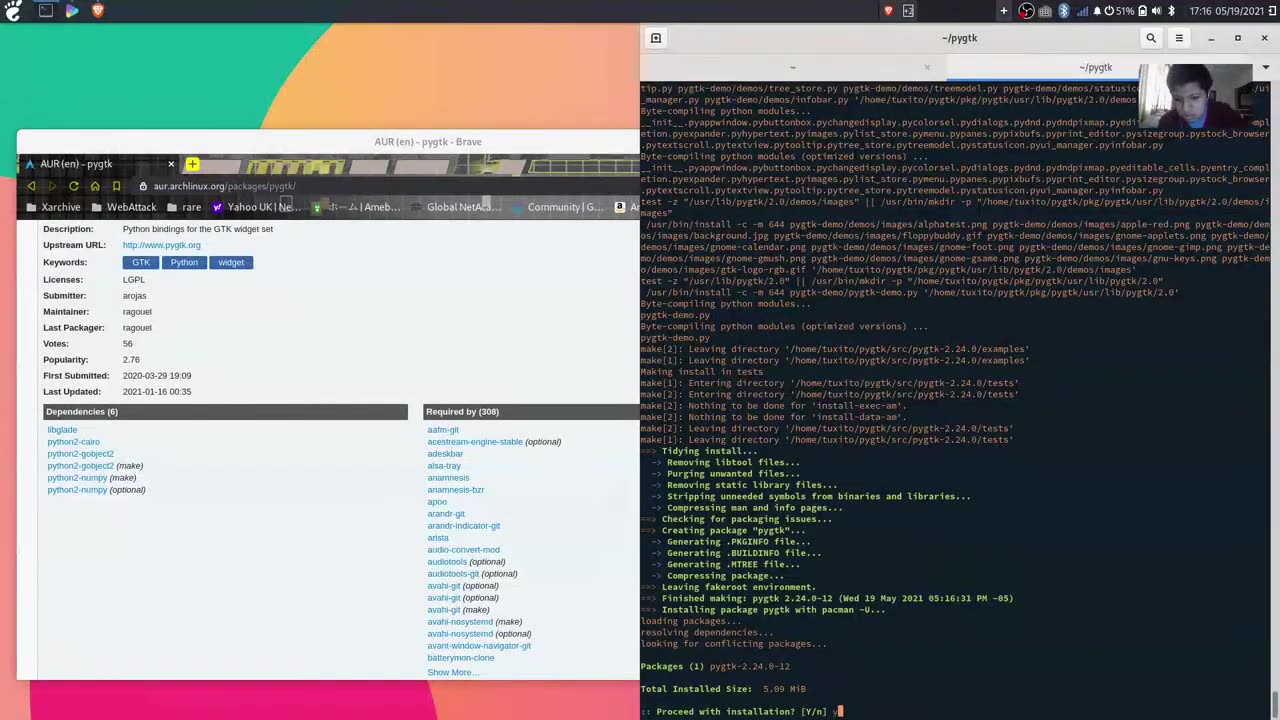Open anamnesis-bzr package link
The width and height of the screenshot is (1280, 720).
point(455,490)
